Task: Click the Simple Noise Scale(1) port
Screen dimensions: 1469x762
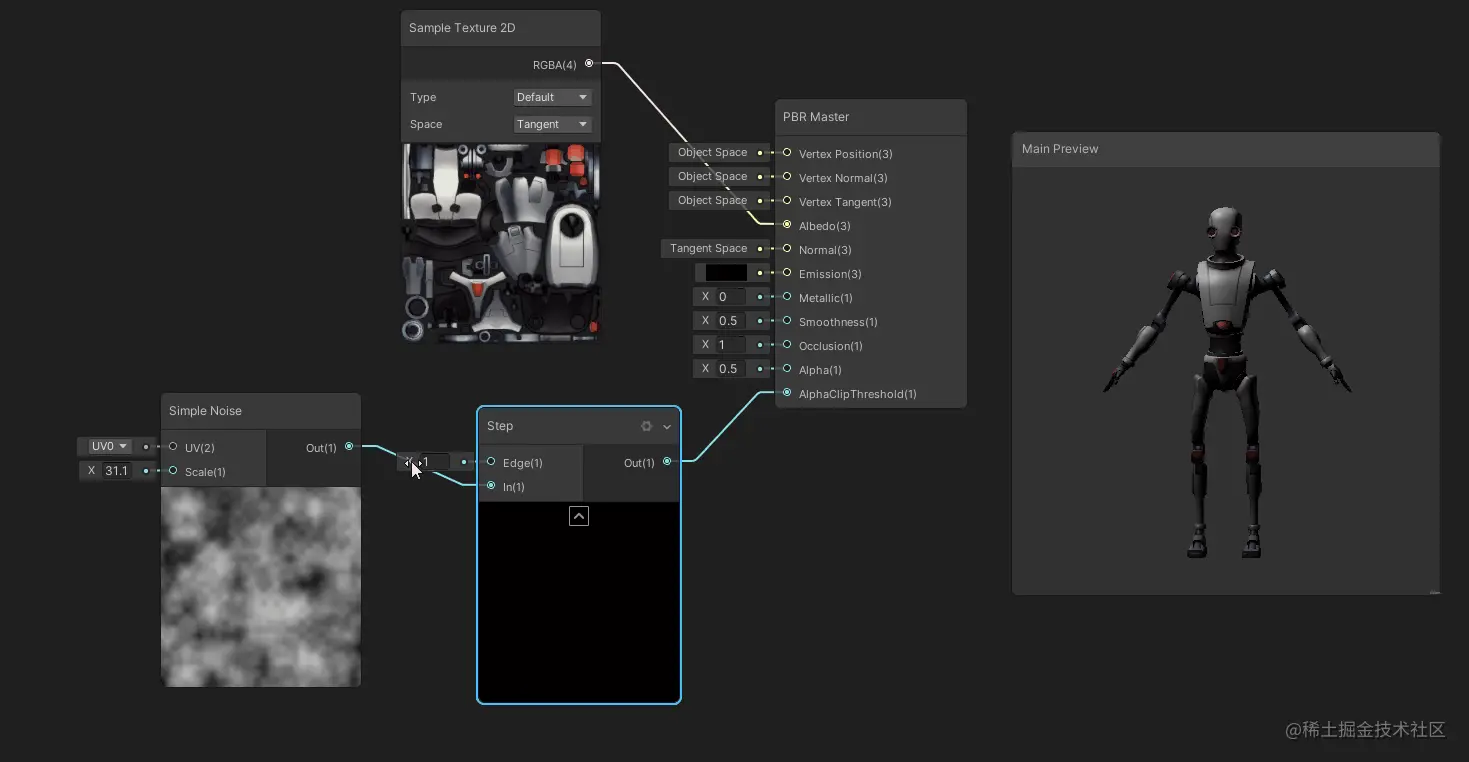Action: (173, 471)
